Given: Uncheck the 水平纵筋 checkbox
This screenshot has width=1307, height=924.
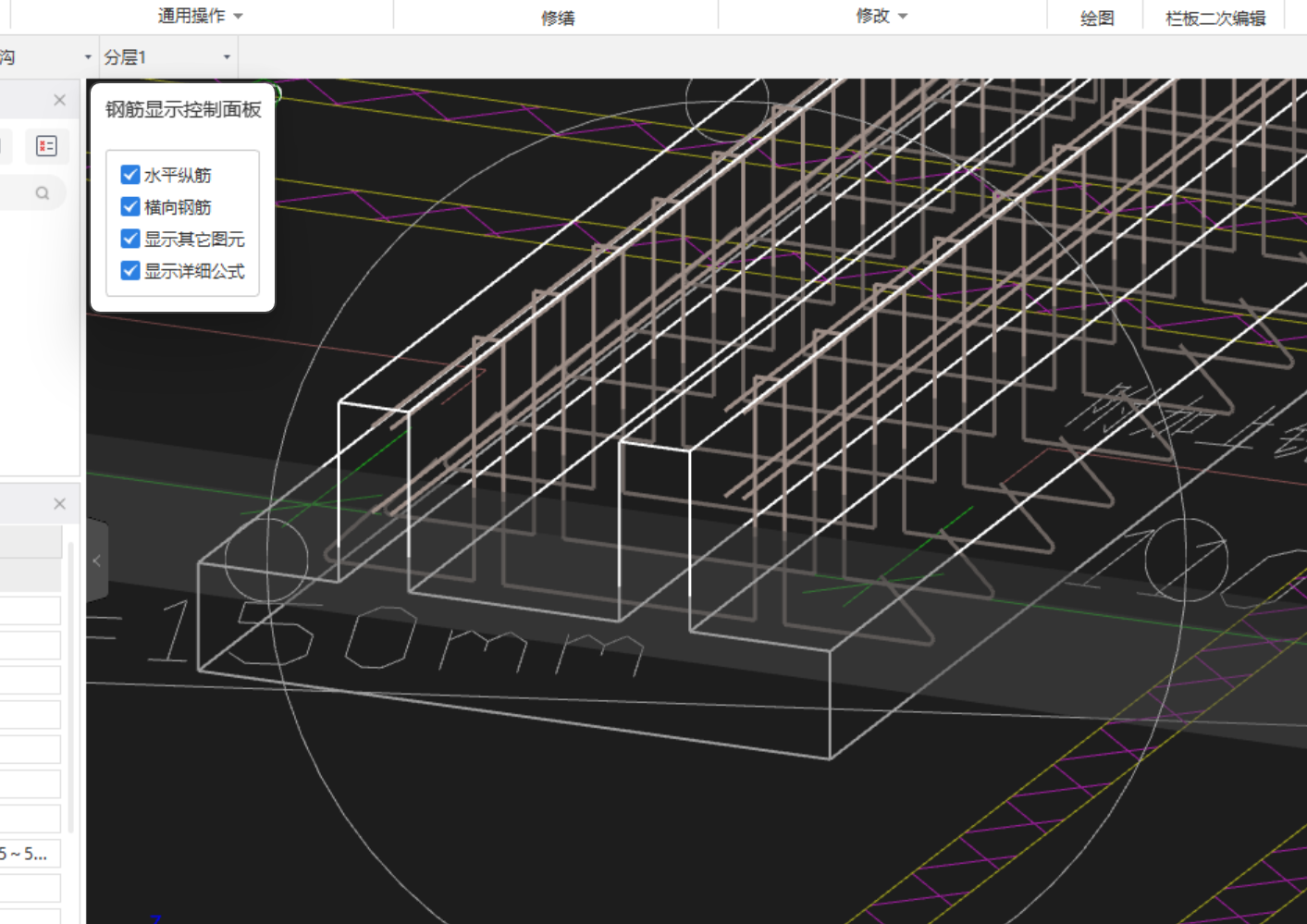Looking at the screenshot, I should [130, 175].
